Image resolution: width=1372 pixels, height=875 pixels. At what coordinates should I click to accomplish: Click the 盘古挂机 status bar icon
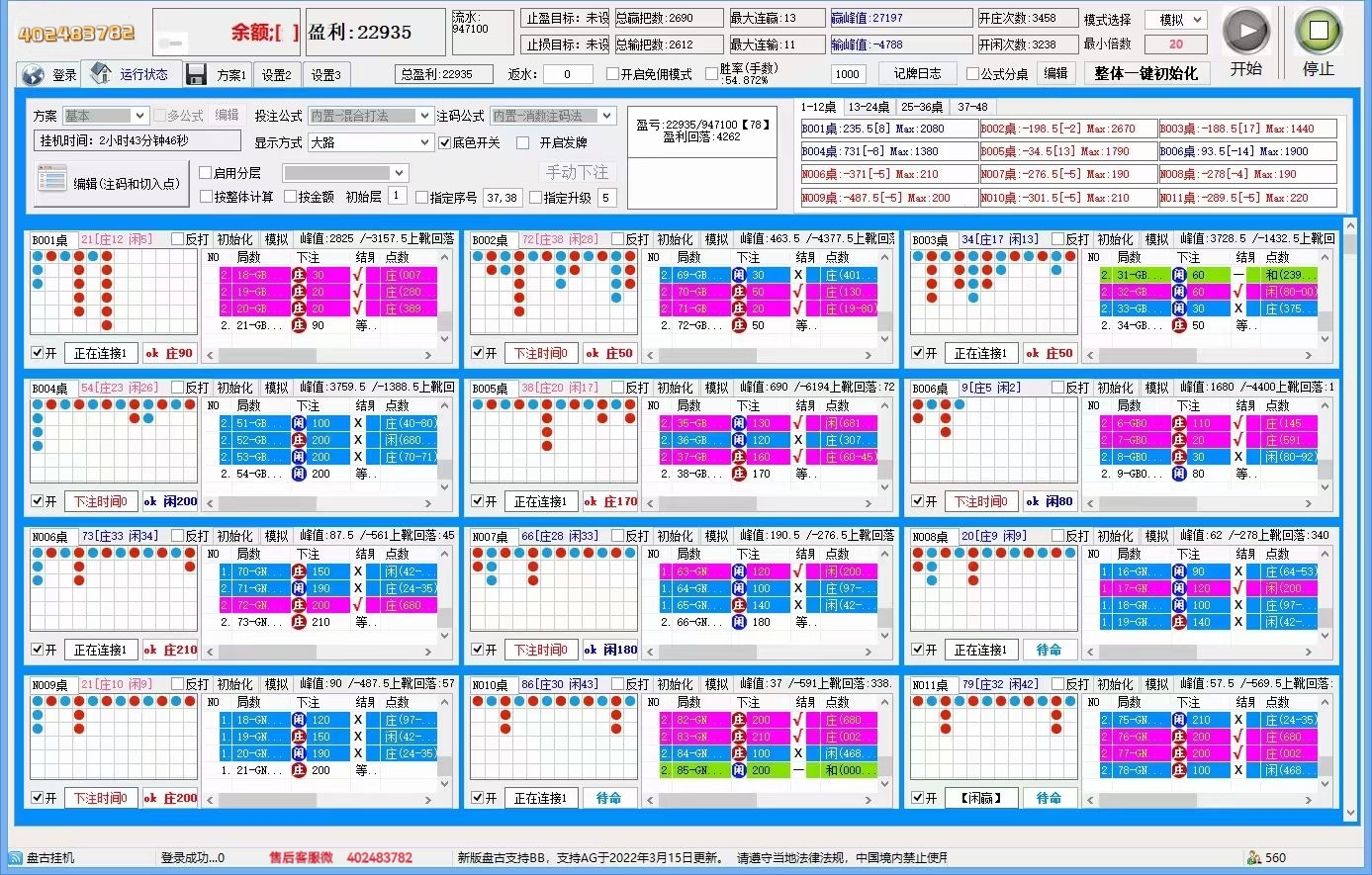15,857
